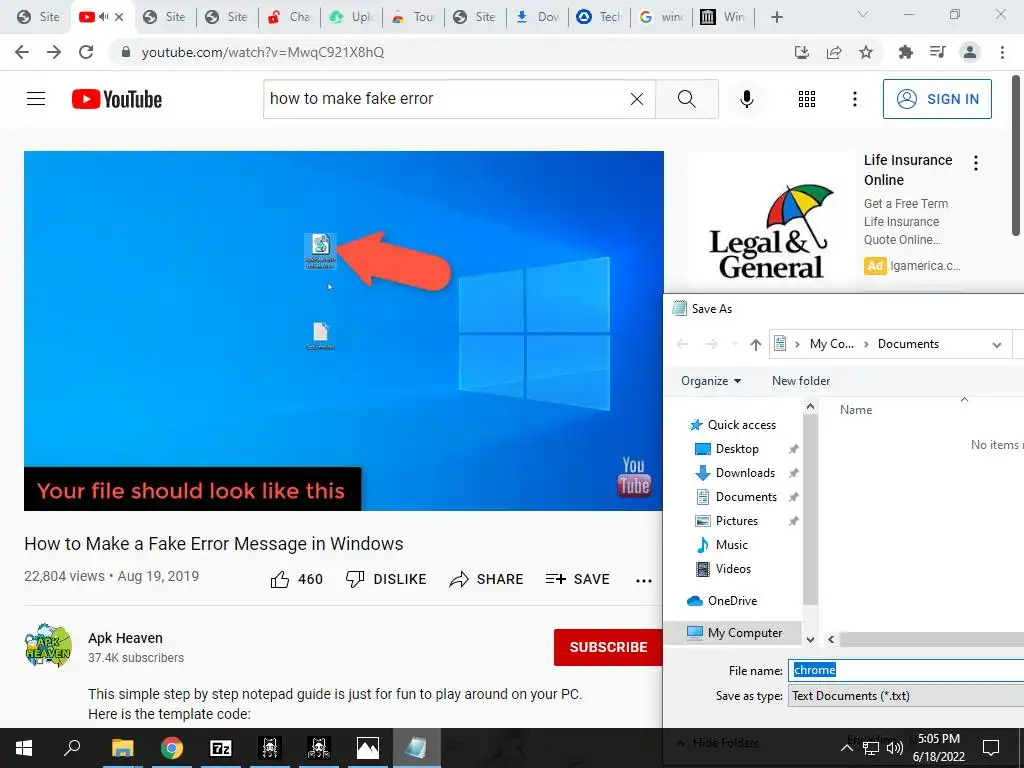Image resolution: width=1024 pixels, height=768 pixels.
Task: Open the Legal & General ad thumbnail
Action: 772,222
